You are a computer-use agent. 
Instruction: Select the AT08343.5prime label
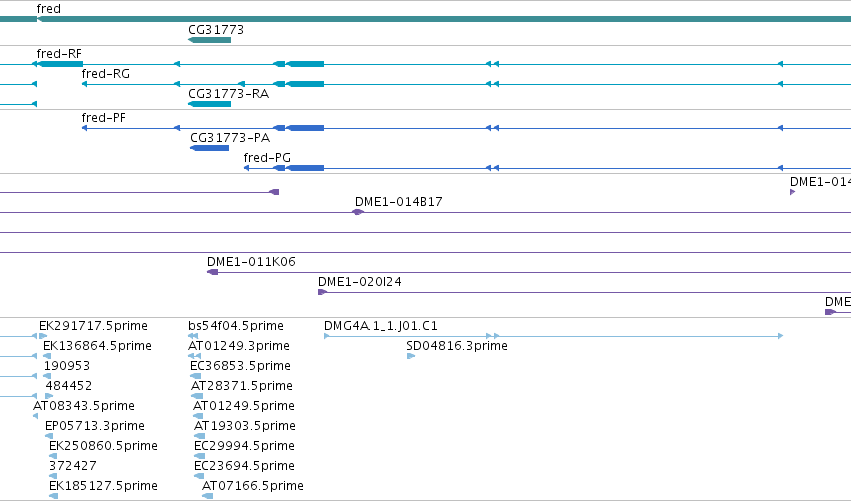(84, 406)
